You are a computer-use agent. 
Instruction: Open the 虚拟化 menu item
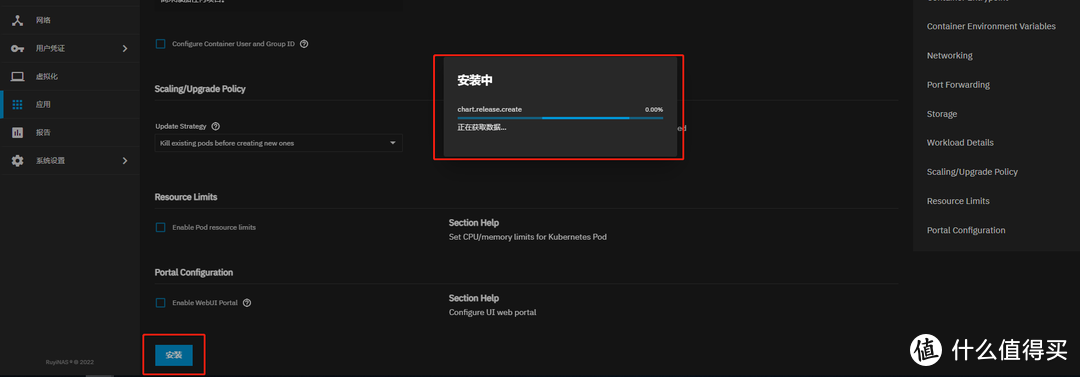69,77
